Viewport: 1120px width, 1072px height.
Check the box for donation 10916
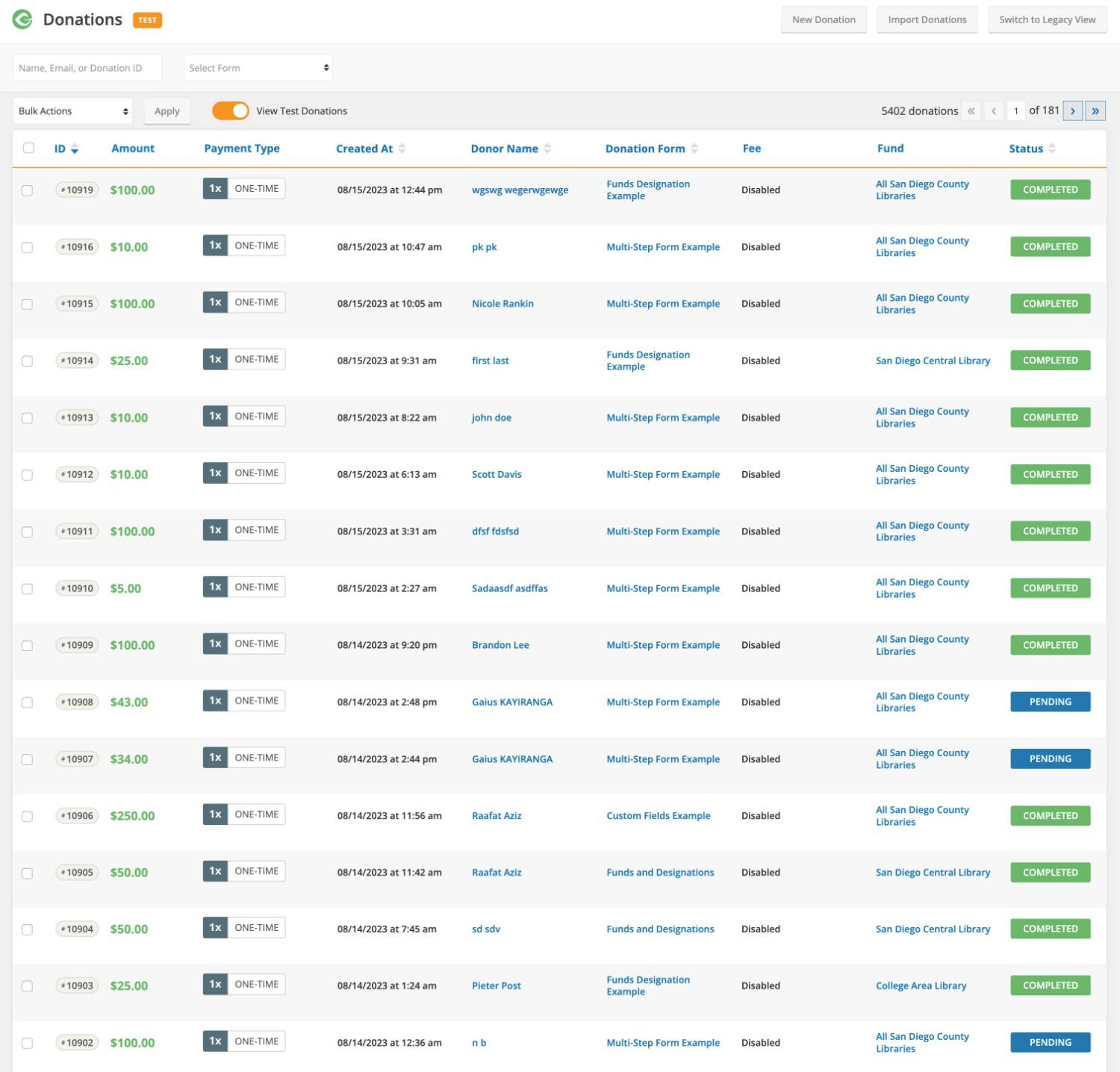pyautogui.click(x=27, y=247)
